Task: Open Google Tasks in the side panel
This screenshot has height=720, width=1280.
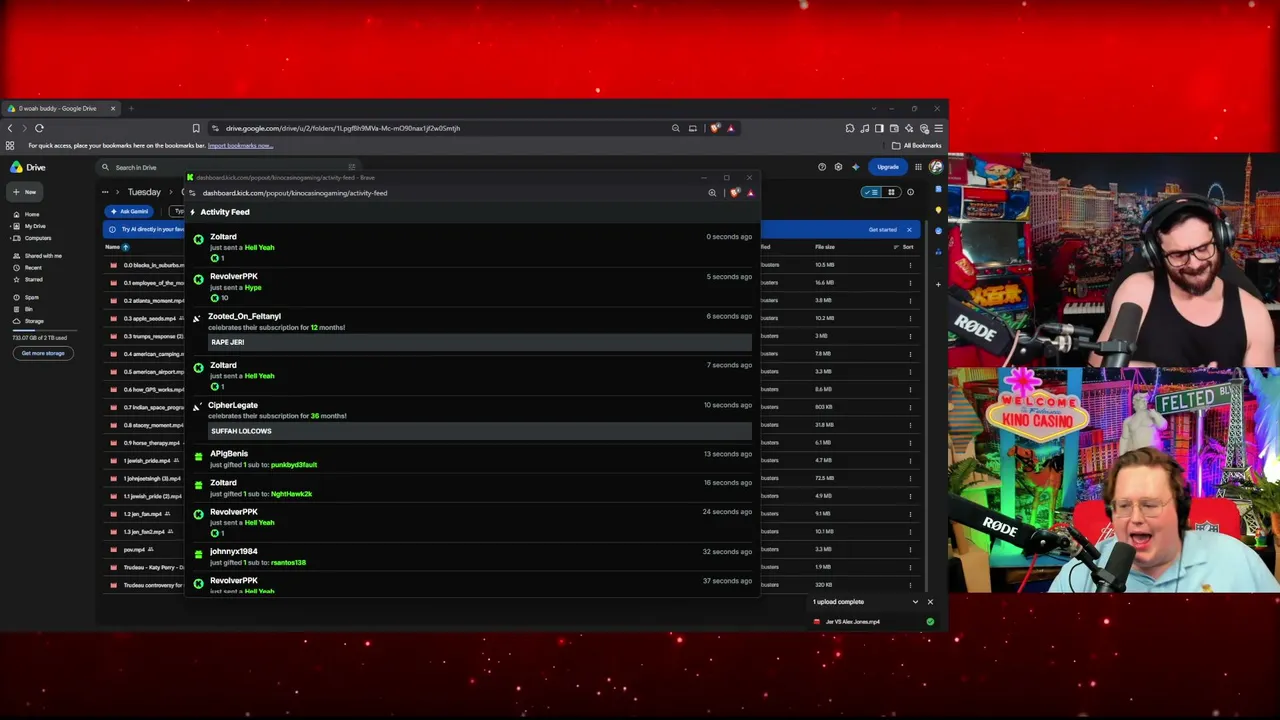Action: tap(938, 230)
